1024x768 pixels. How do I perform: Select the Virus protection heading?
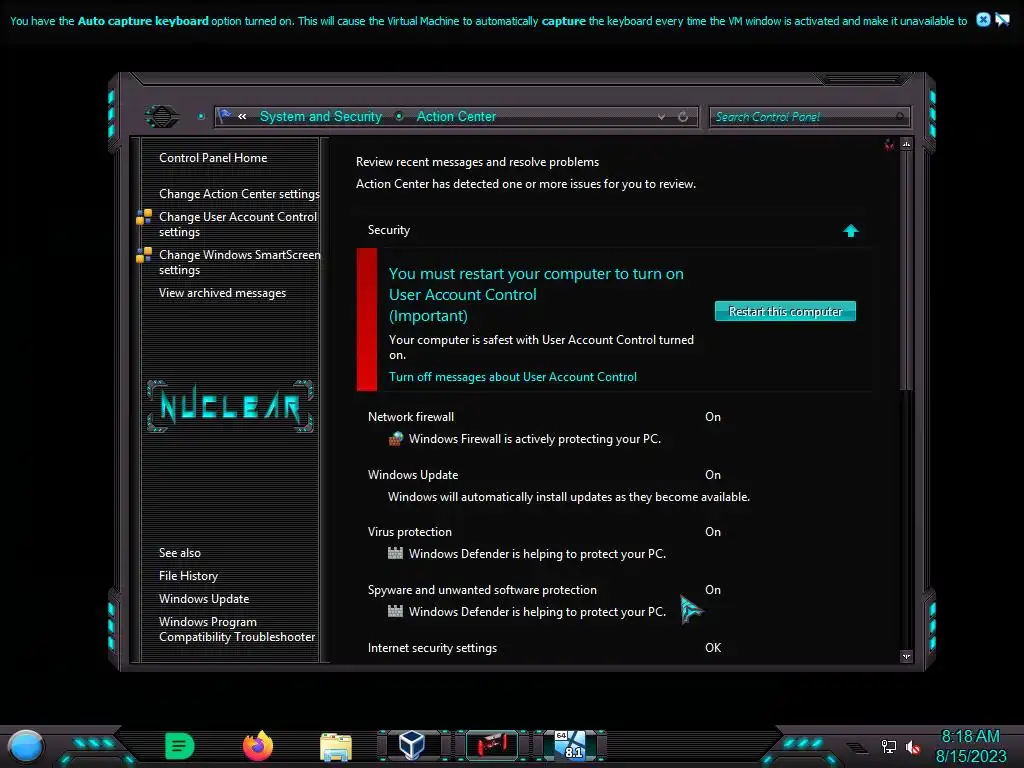point(409,532)
